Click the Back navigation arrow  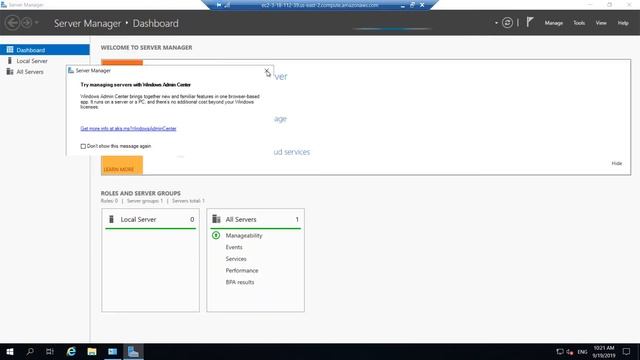tap(12, 22)
